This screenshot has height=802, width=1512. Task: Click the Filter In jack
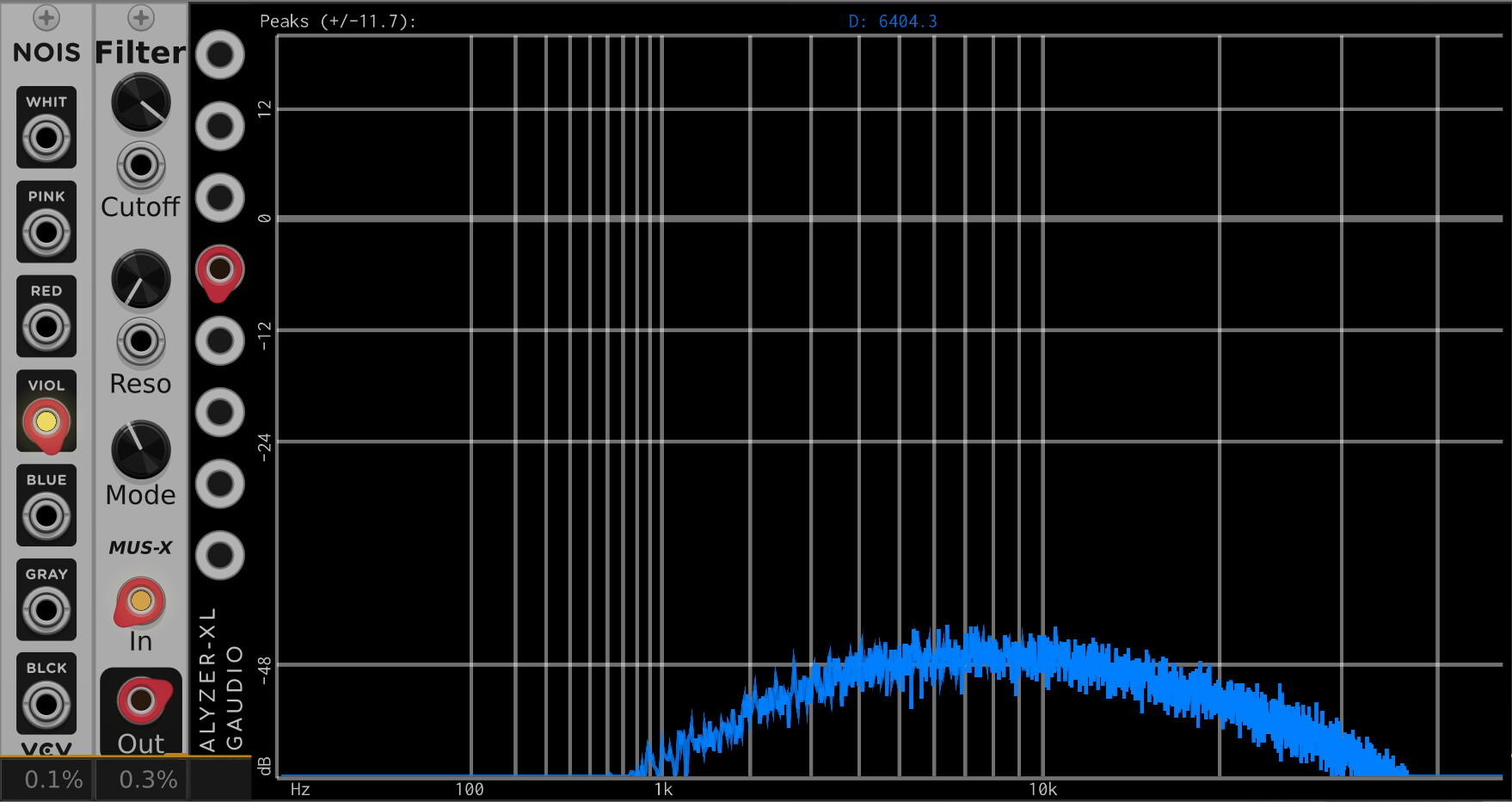(140, 601)
